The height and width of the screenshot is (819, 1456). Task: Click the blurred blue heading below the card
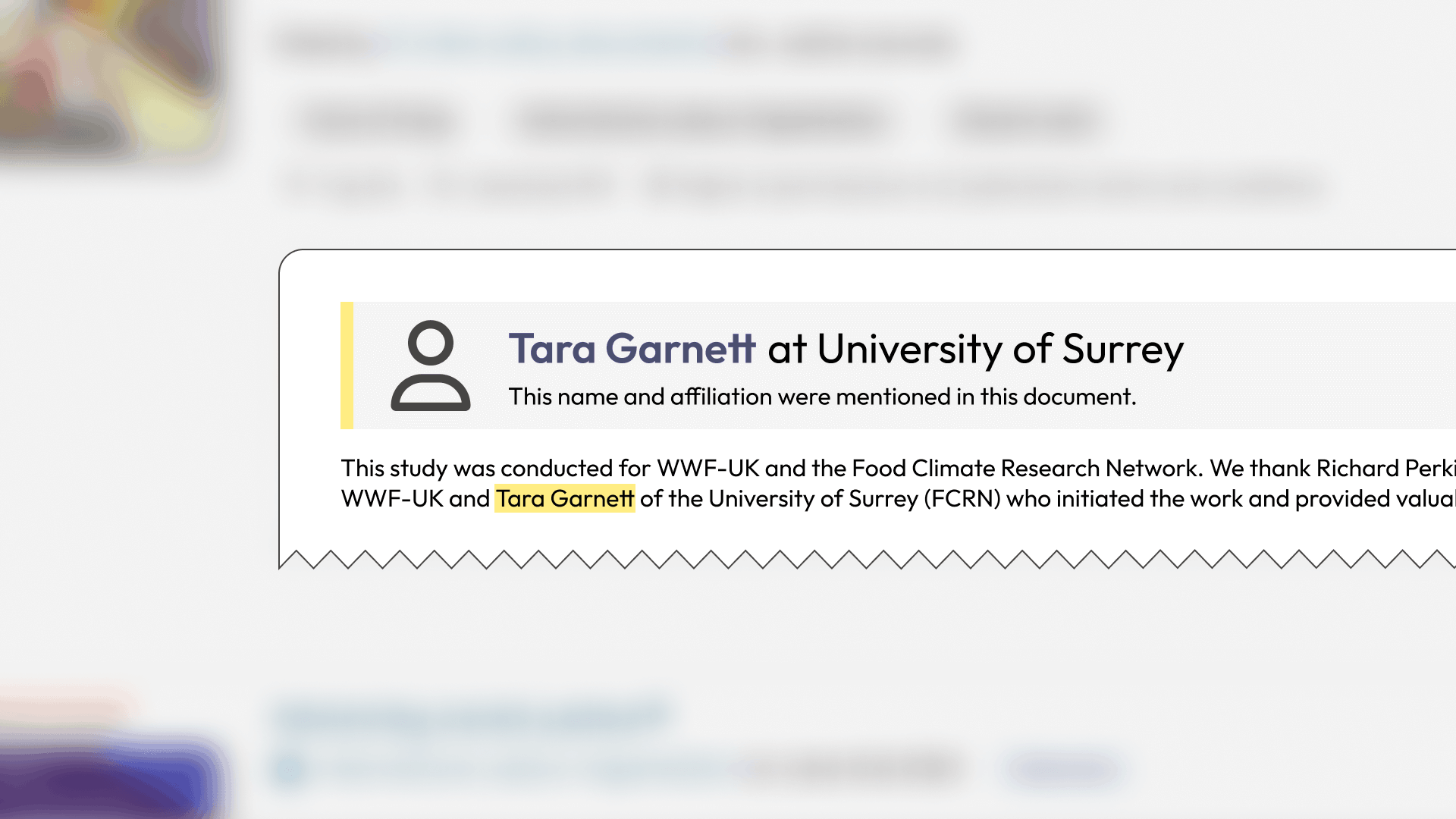[470, 717]
